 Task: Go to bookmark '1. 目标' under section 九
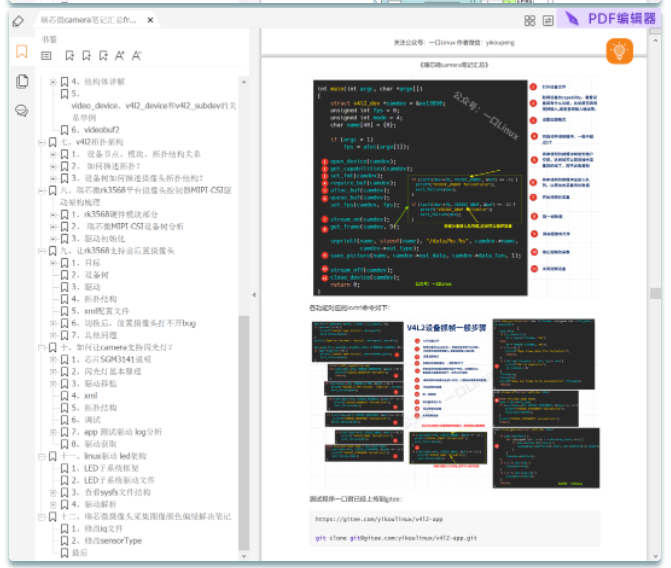click(x=86, y=263)
